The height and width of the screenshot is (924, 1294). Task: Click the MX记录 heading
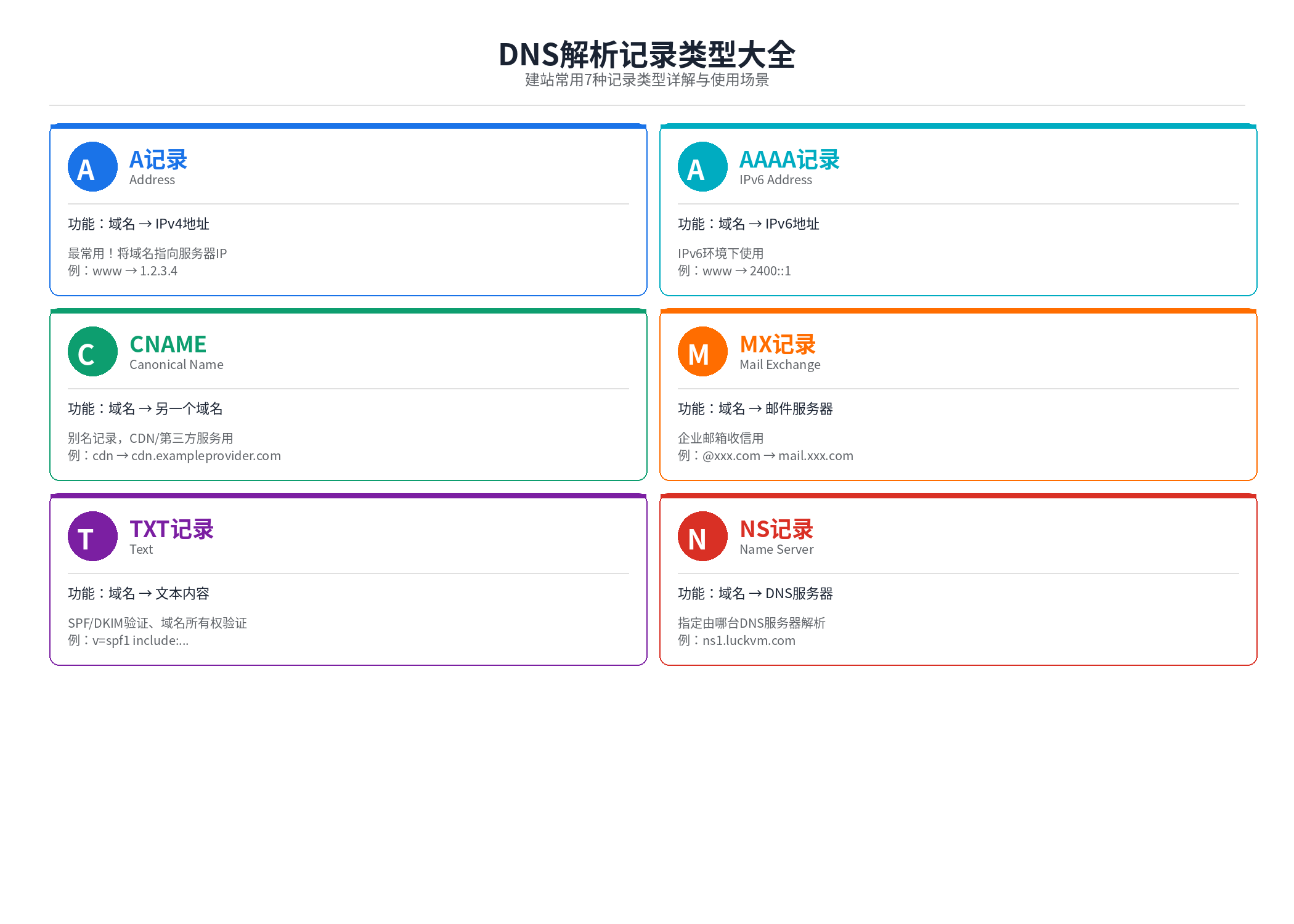point(778,344)
